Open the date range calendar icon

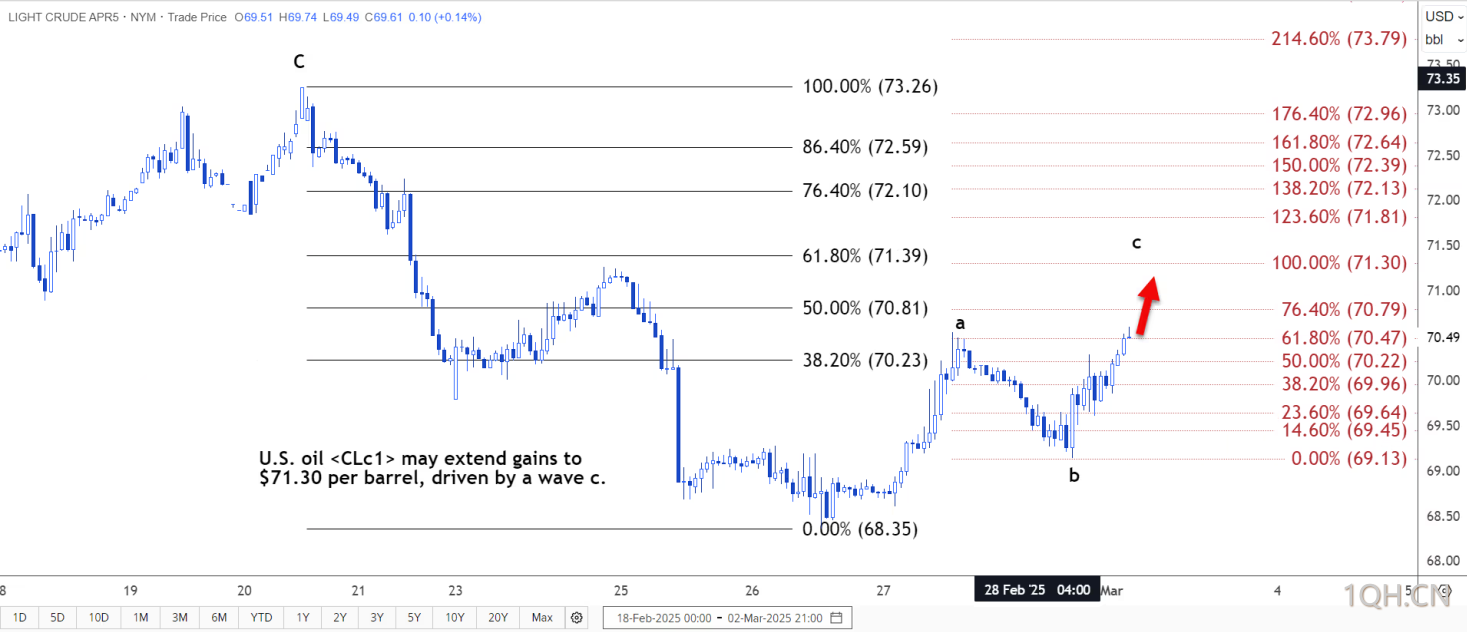coord(836,618)
